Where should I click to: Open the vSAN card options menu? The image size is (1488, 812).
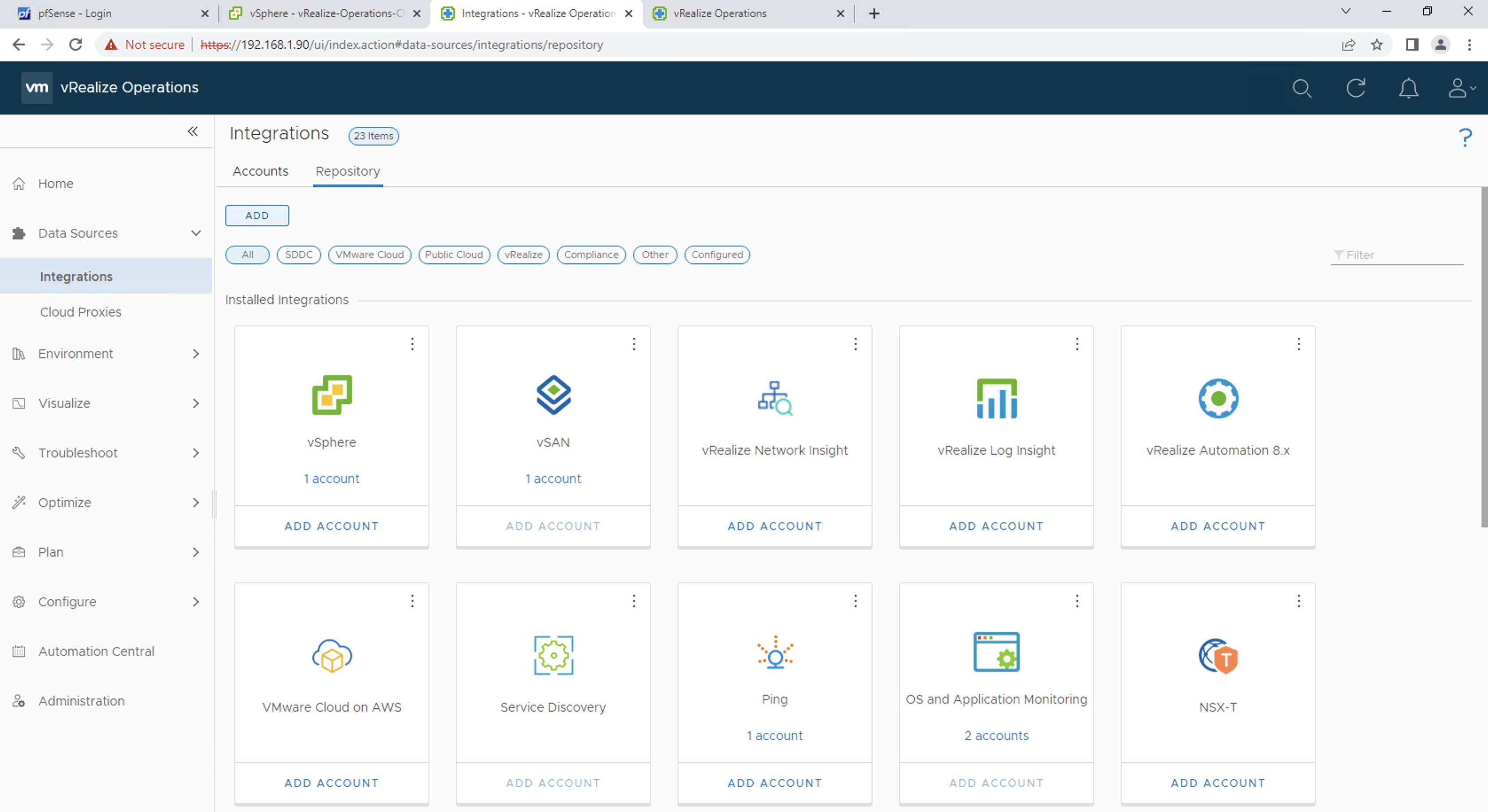click(634, 344)
